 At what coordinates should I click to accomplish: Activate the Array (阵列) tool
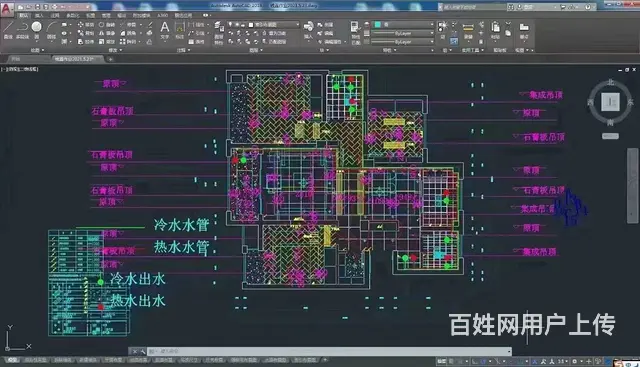tap(129, 42)
